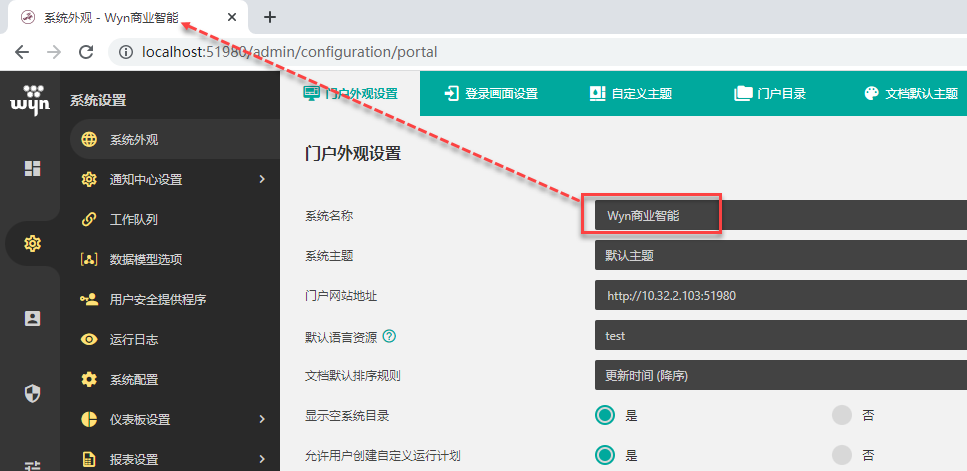Image resolution: width=967 pixels, height=471 pixels.
Task: Open the 默认语言资源 dropdown showing test
Action: point(781,336)
